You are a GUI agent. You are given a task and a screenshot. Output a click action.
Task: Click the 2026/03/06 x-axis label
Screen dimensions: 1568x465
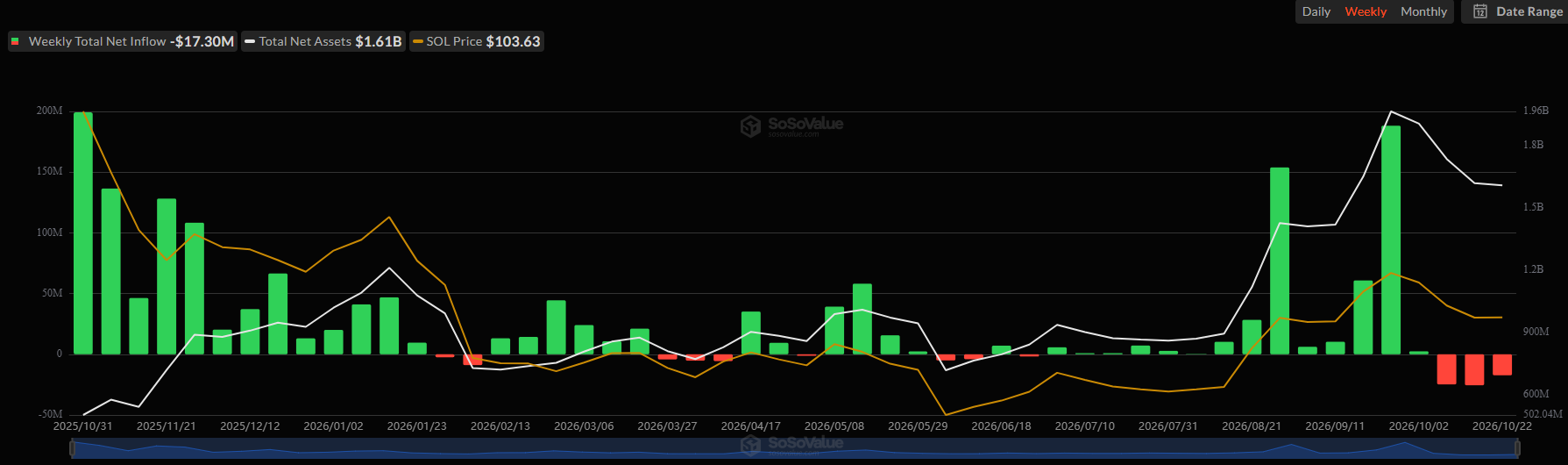(x=584, y=426)
